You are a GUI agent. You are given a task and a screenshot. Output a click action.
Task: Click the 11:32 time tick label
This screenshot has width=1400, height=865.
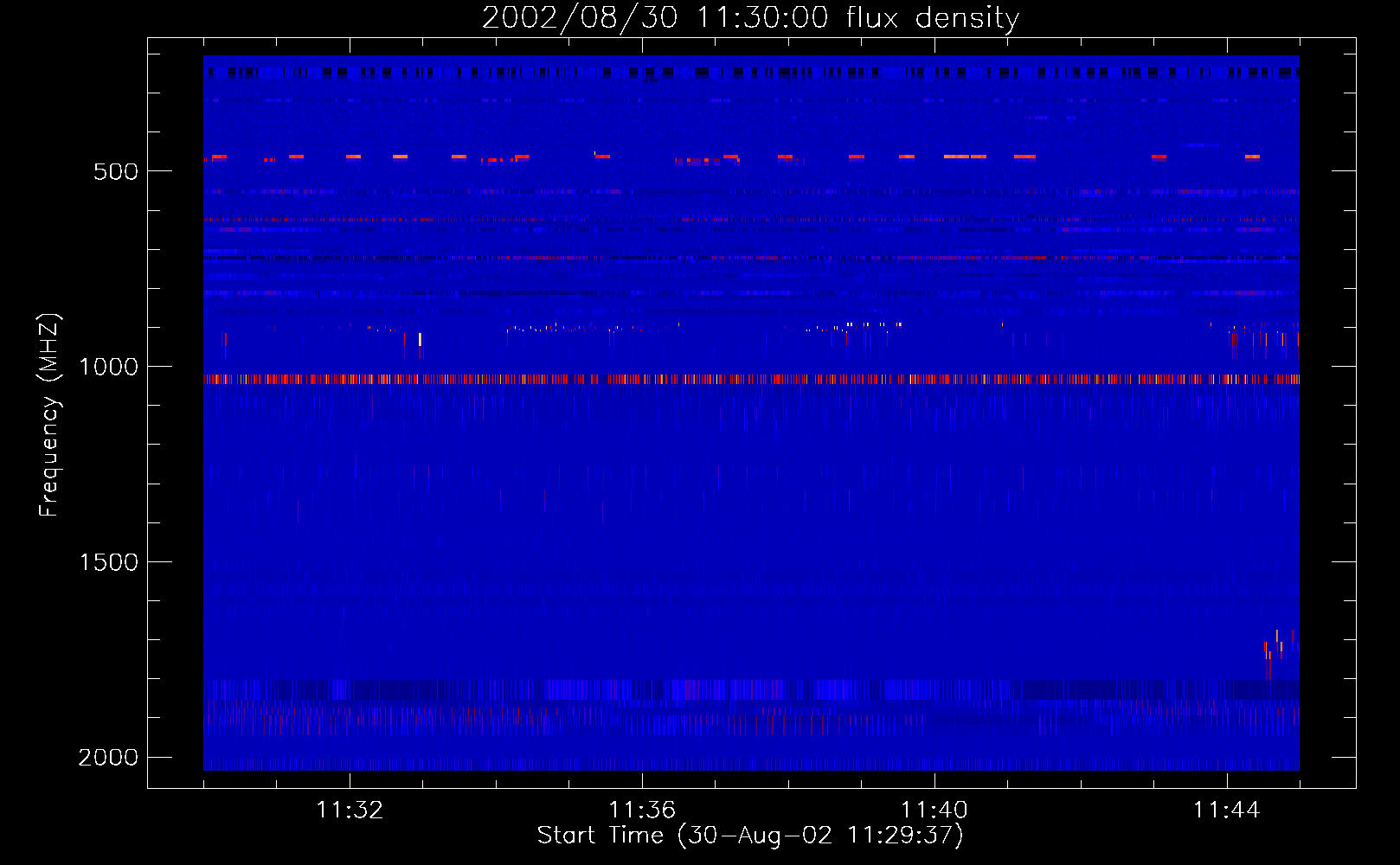(x=350, y=811)
